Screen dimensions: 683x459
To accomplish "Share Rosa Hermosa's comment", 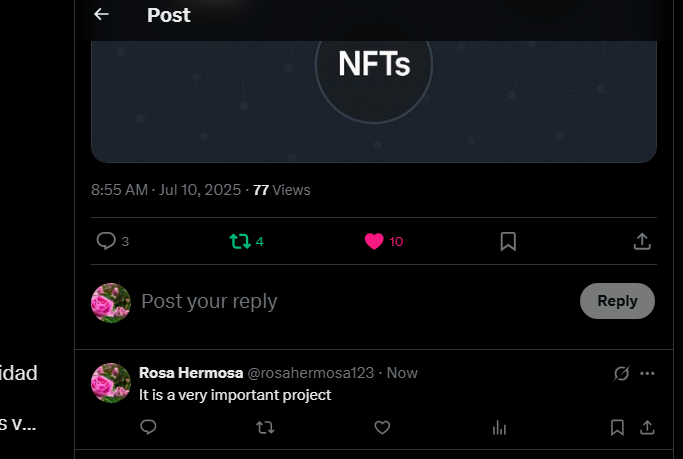I will (647, 428).
